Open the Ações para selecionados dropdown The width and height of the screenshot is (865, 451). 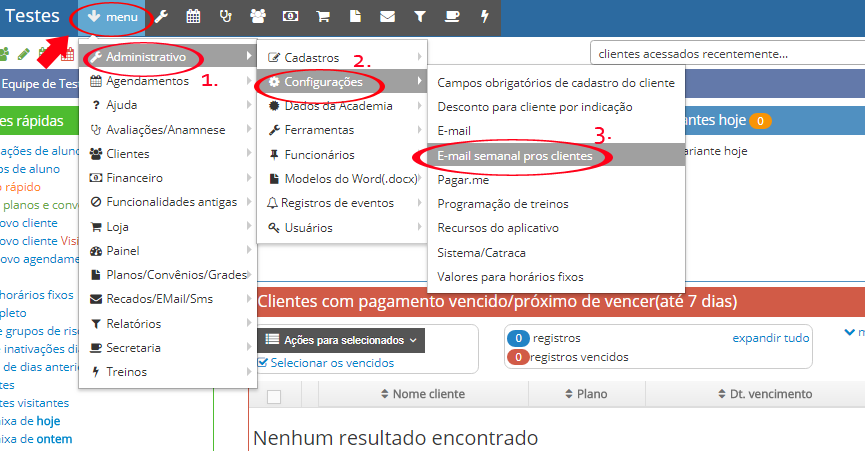pos(340,340)
